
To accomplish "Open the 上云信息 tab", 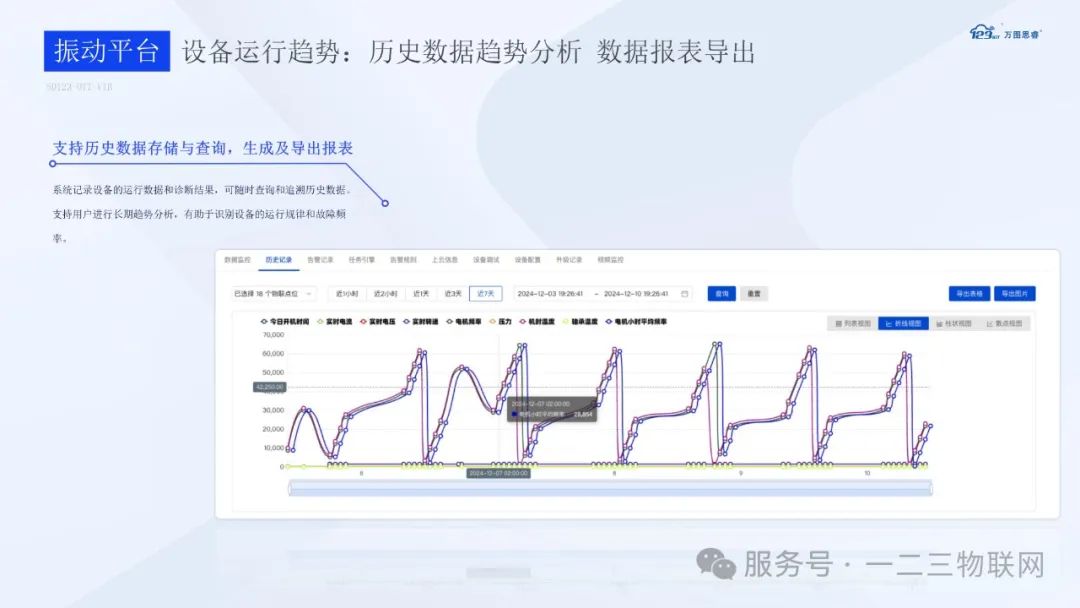I will (444, 260).
